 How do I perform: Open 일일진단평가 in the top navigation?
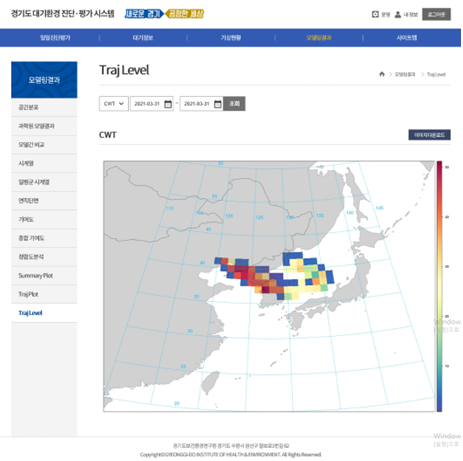pos(55,38)
